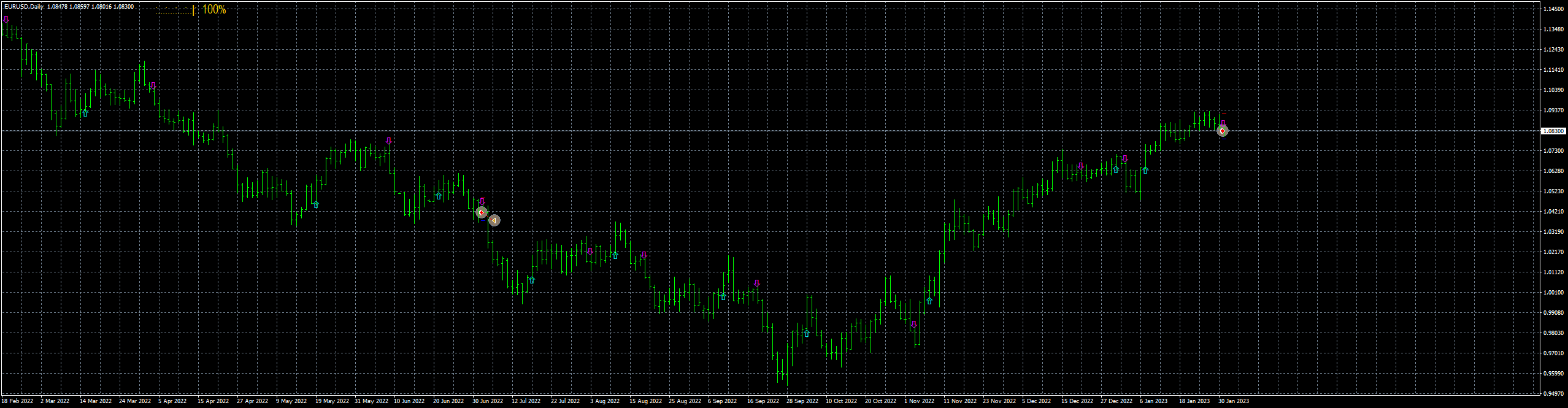Image resolution: width=1568 pixels, height=408 pixels.
Task: Select the cyan buy arrow in early January 2023 near 1.0628
Action: (1145, 170)
